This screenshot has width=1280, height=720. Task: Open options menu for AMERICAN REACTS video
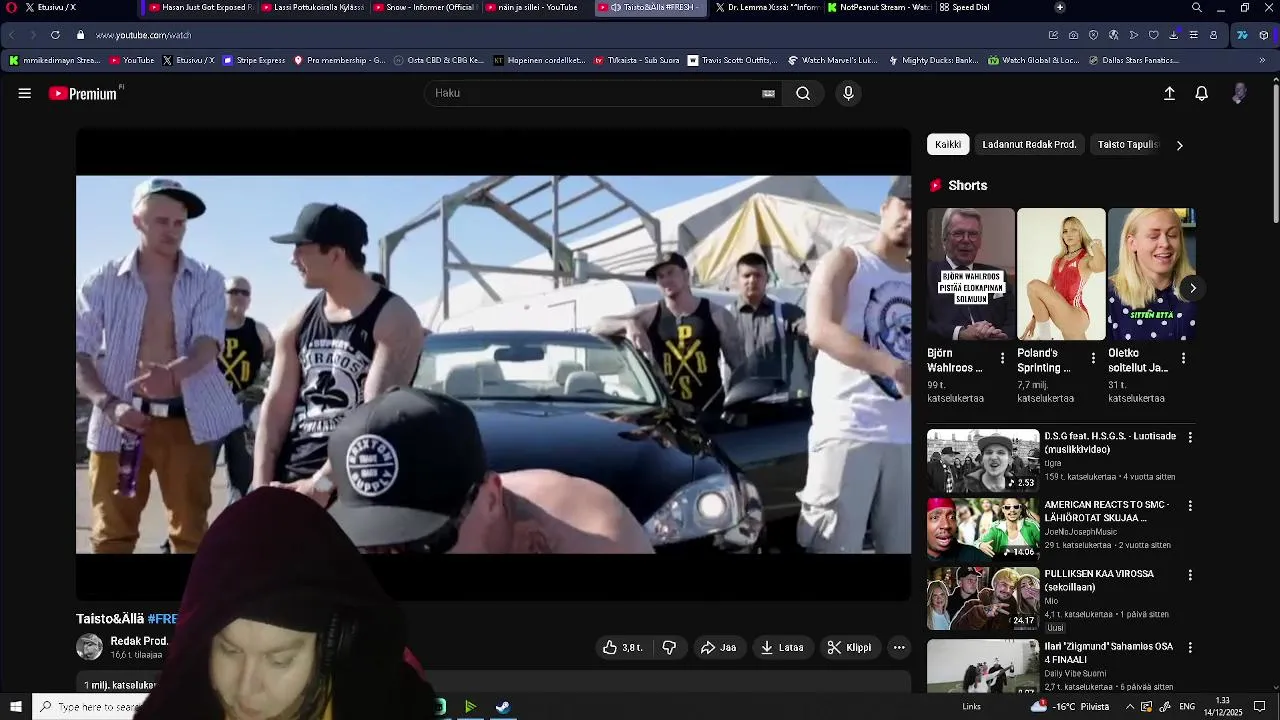tap(1190, 506)
